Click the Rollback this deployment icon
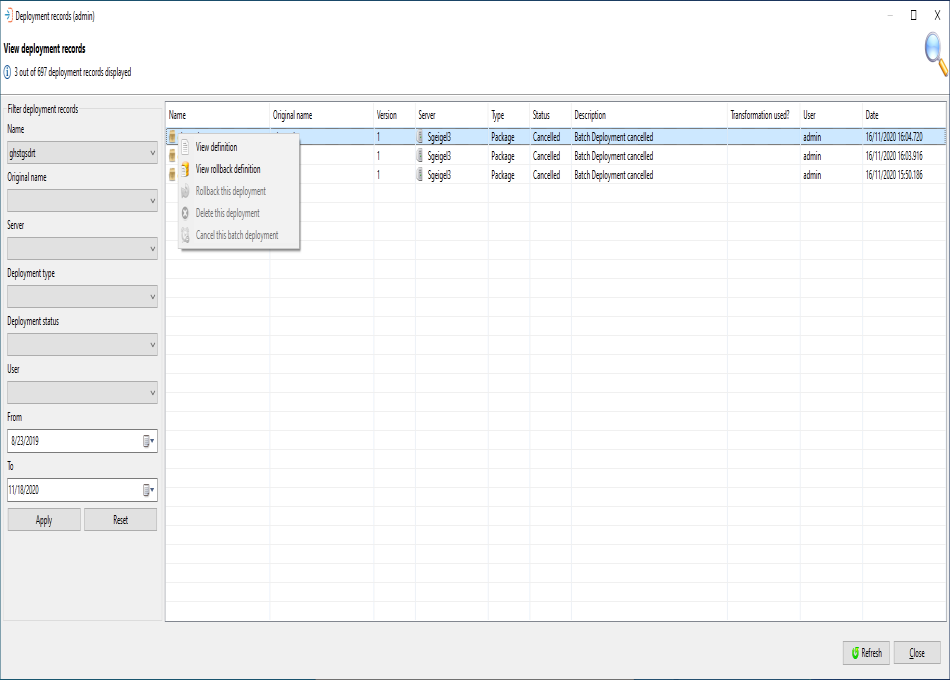 (x=185, y=191)
